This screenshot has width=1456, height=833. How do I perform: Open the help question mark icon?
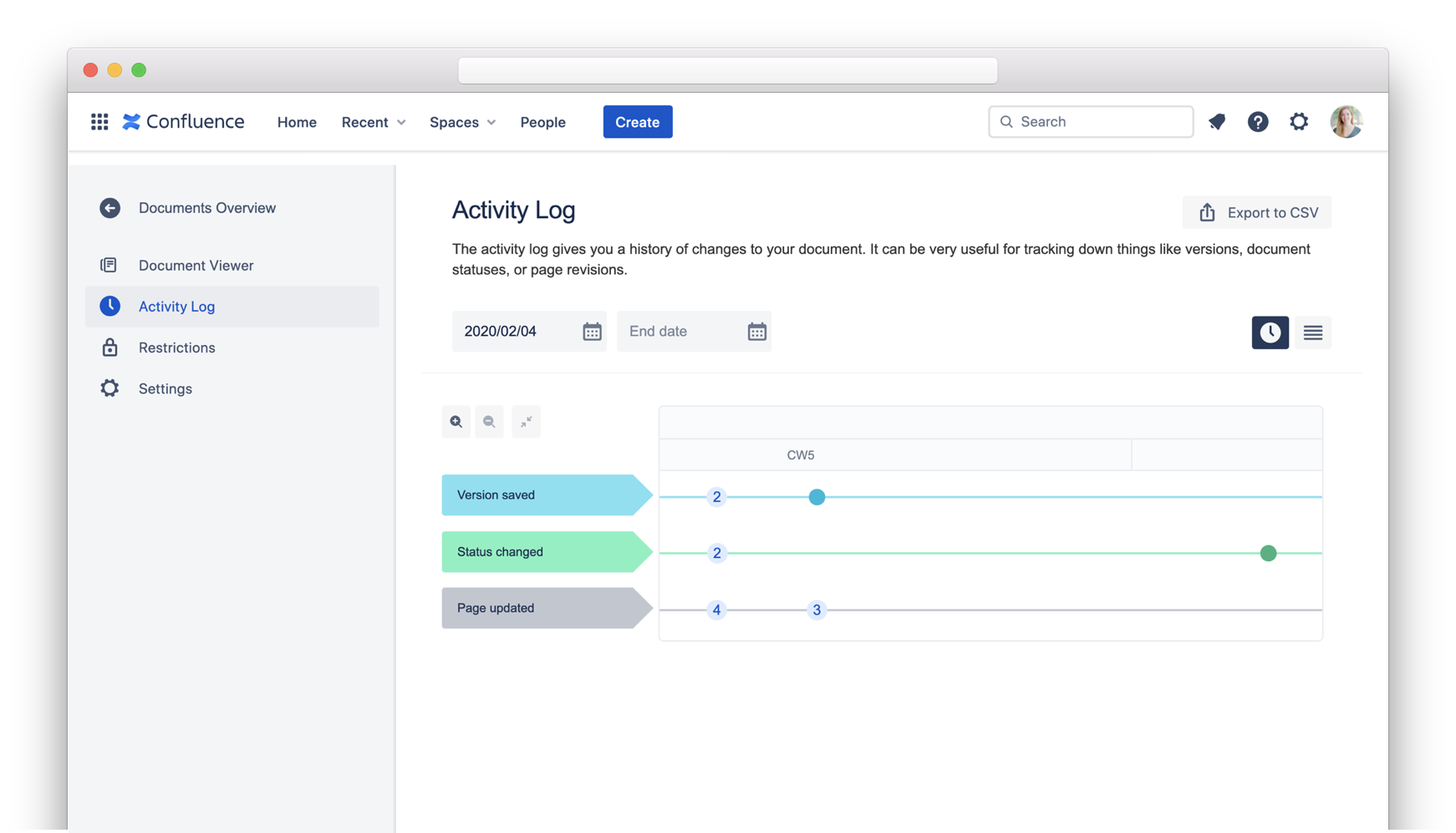coord(1257,122)
